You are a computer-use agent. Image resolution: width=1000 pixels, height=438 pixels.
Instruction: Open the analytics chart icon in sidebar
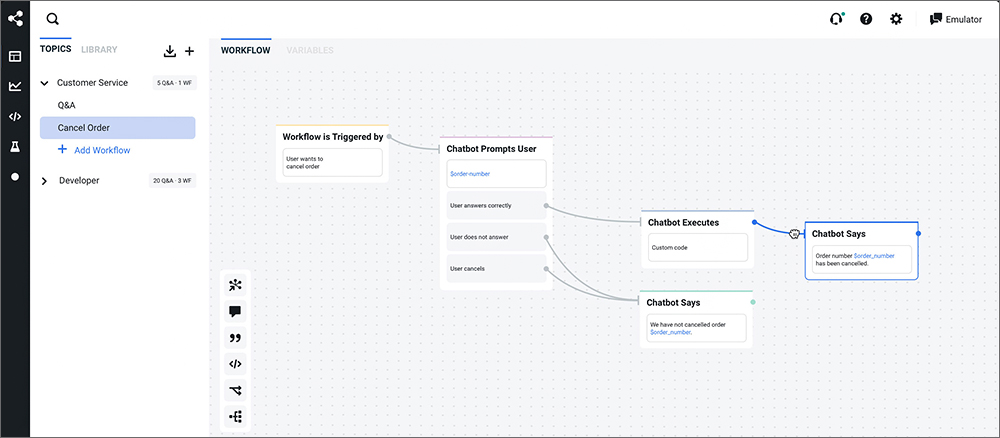click(x=15, y=86)
